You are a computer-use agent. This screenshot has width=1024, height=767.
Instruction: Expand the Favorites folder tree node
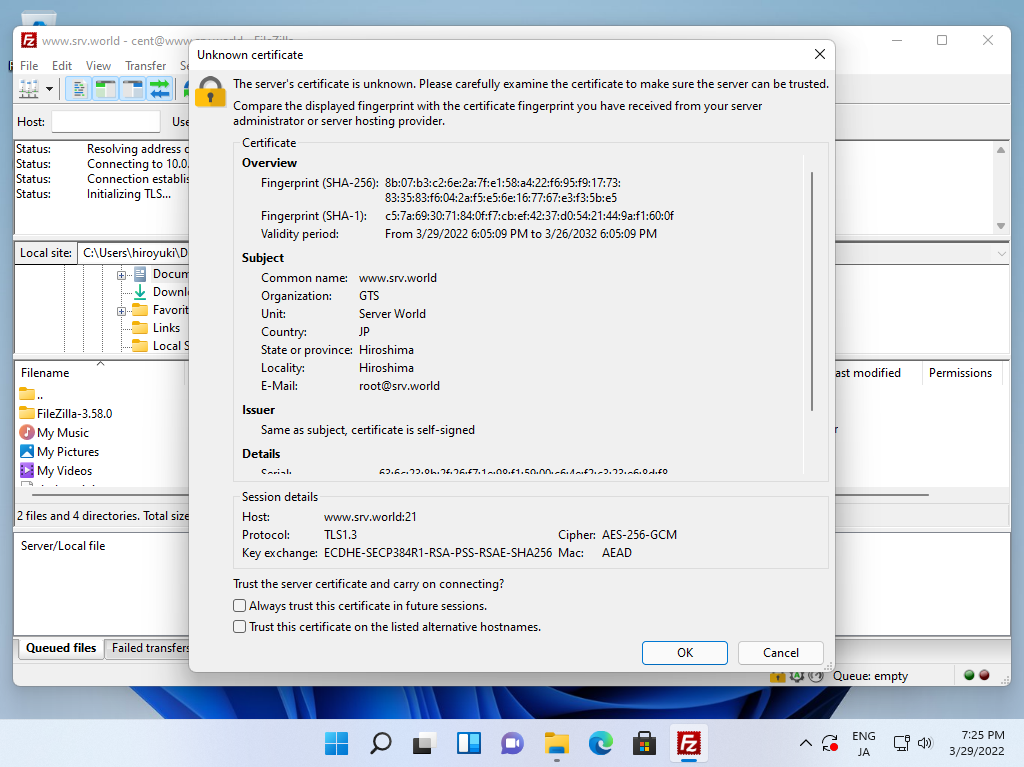[122, 310]
